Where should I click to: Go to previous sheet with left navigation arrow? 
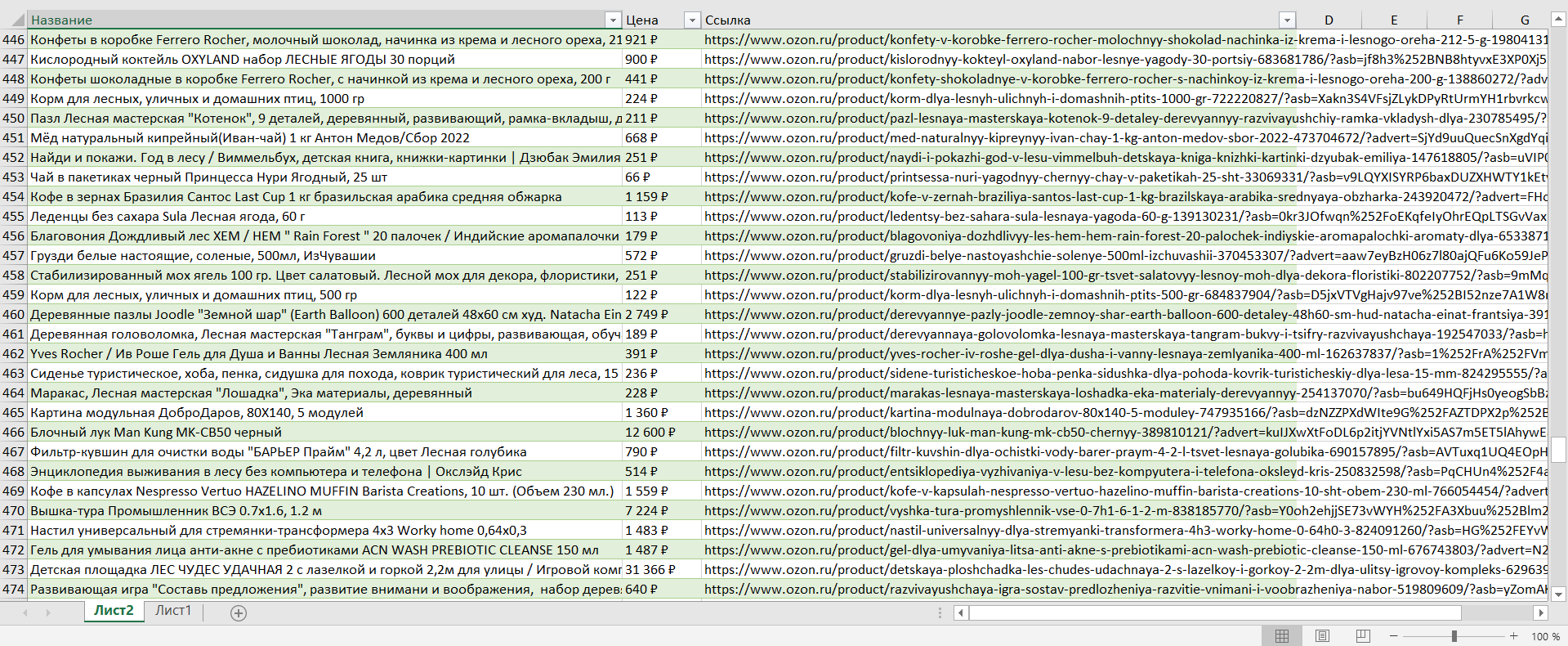(25, 612)
